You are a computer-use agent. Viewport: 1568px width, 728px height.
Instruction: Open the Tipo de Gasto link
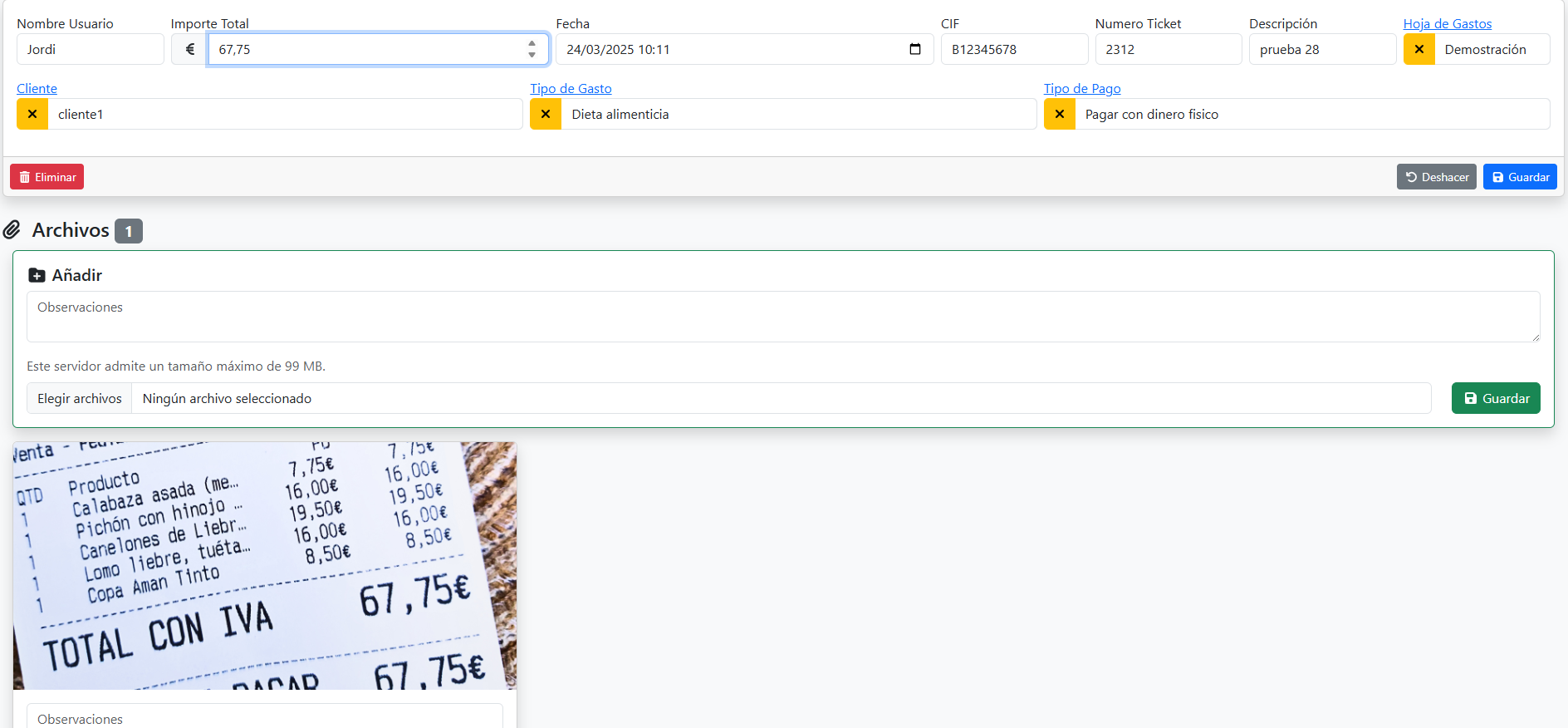571,88
